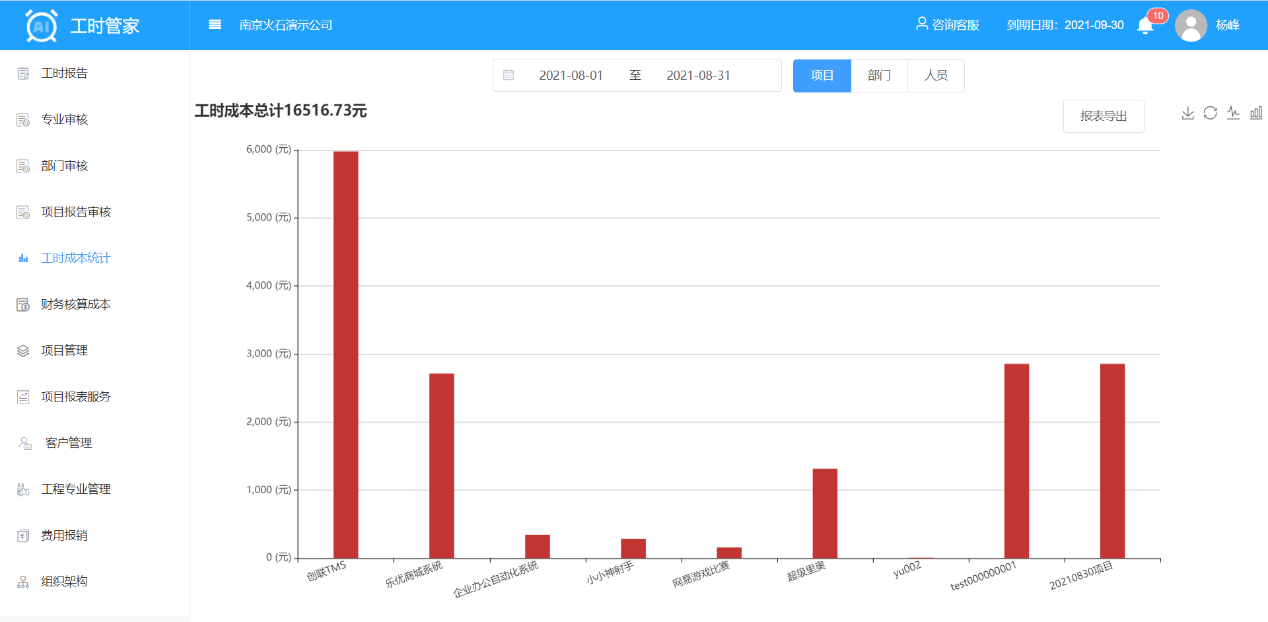This screenshot has height=622, width=1268.
Task: Click the 报表导出 button
Action: tap(1103, 116)
